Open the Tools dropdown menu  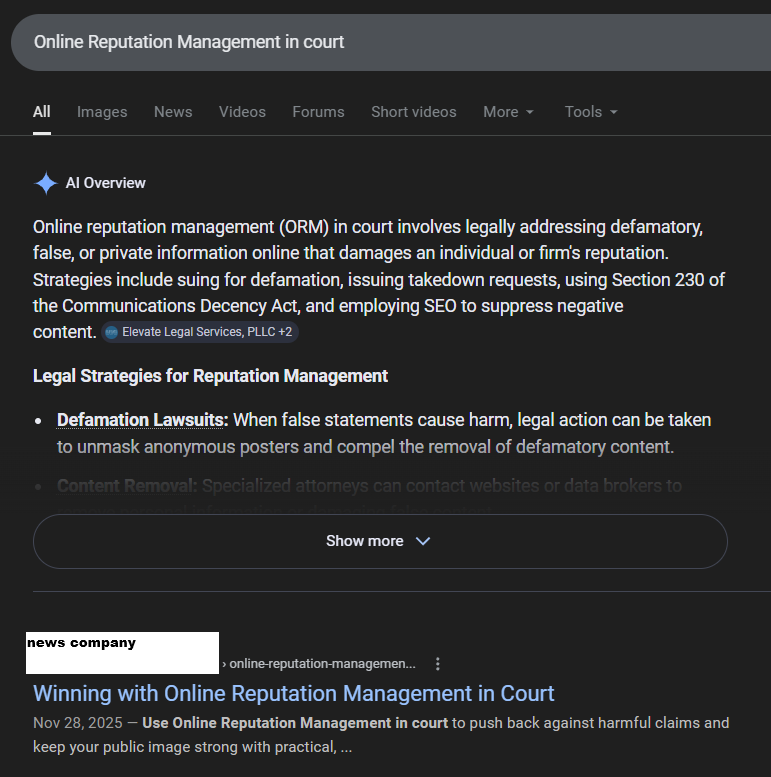pos(591,112)
